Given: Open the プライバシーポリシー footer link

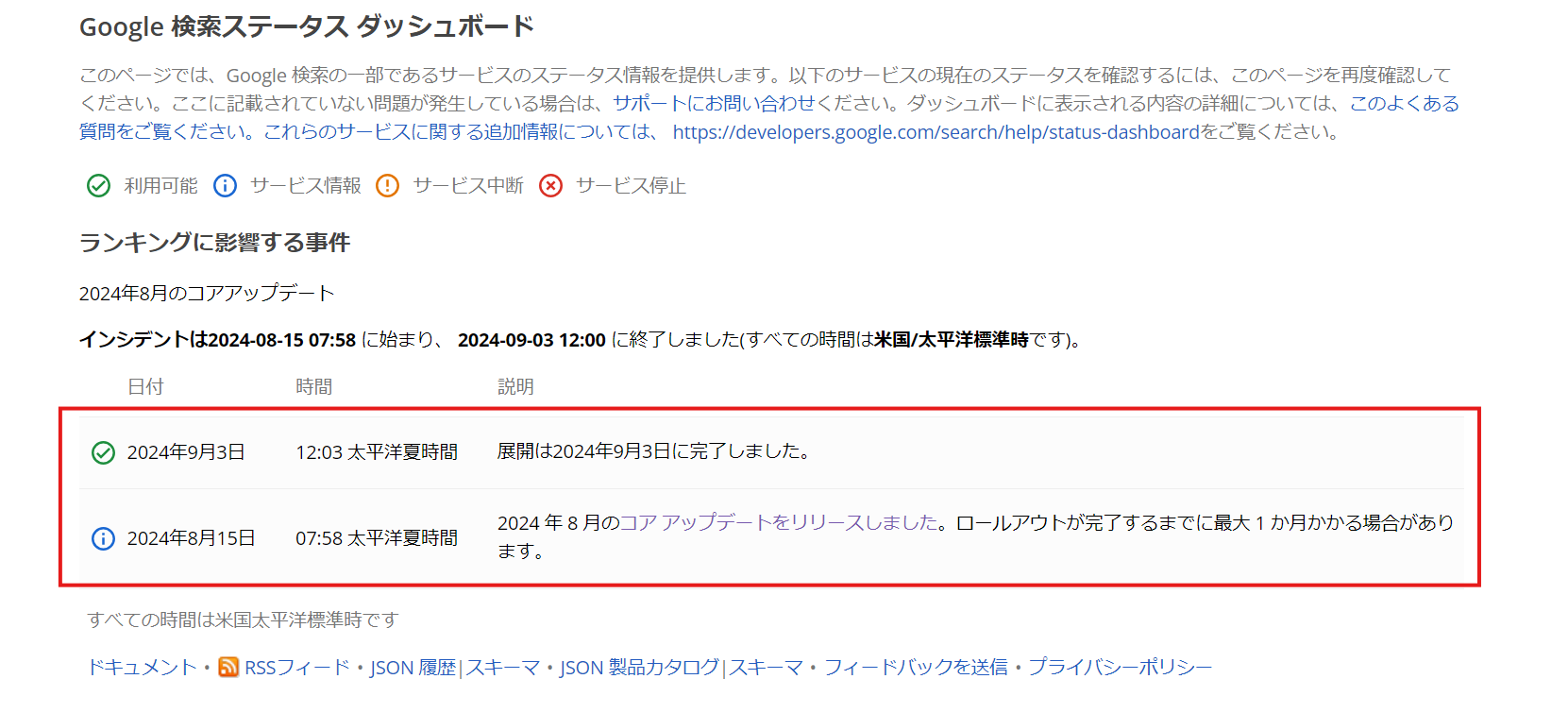Looking at the screenshot, I should click(x=1120, y=668).
